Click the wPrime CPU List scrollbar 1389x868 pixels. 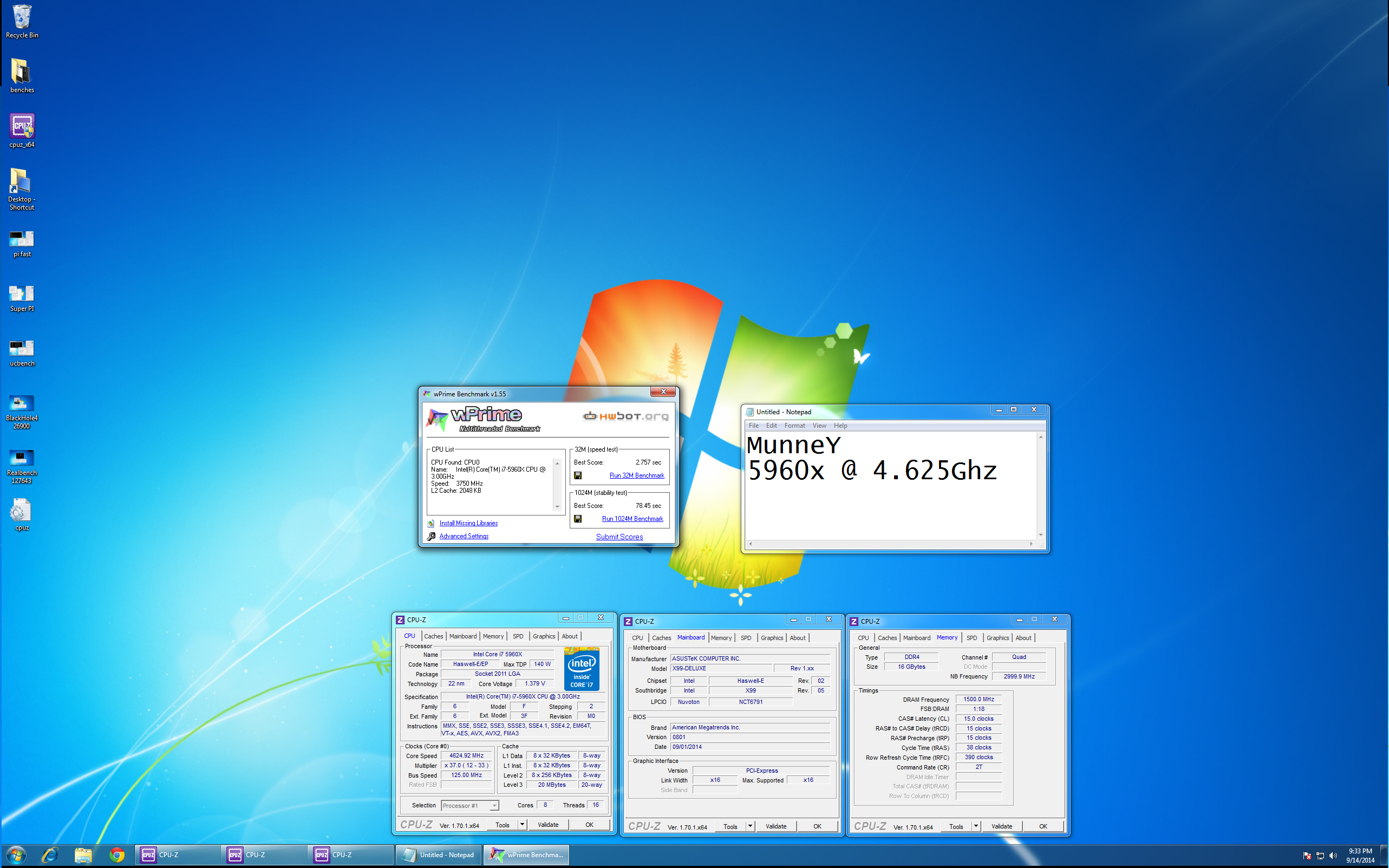click(x=557, y=485)
